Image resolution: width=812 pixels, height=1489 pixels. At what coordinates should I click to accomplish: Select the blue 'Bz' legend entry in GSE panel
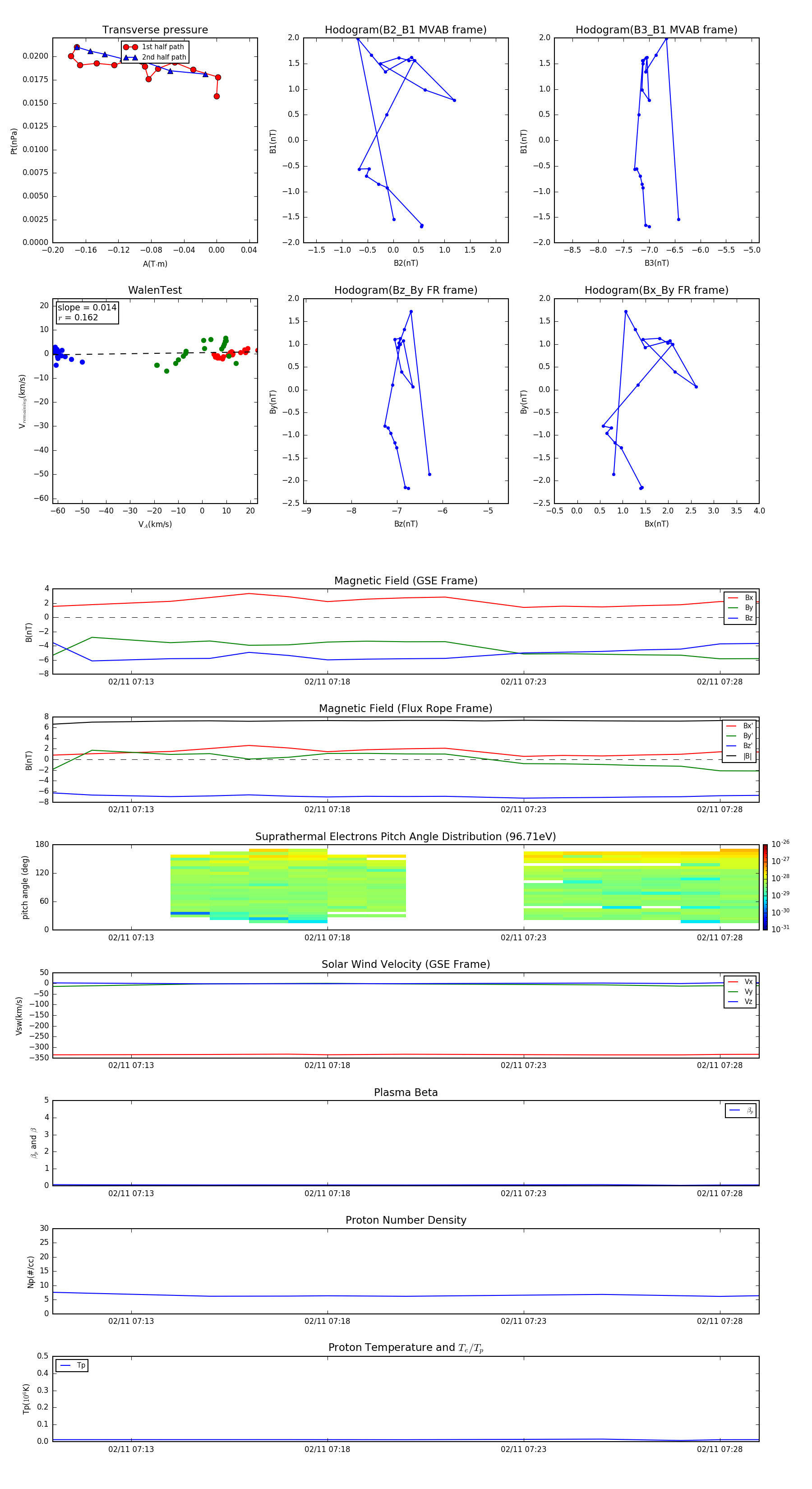(x=740, y=618)
